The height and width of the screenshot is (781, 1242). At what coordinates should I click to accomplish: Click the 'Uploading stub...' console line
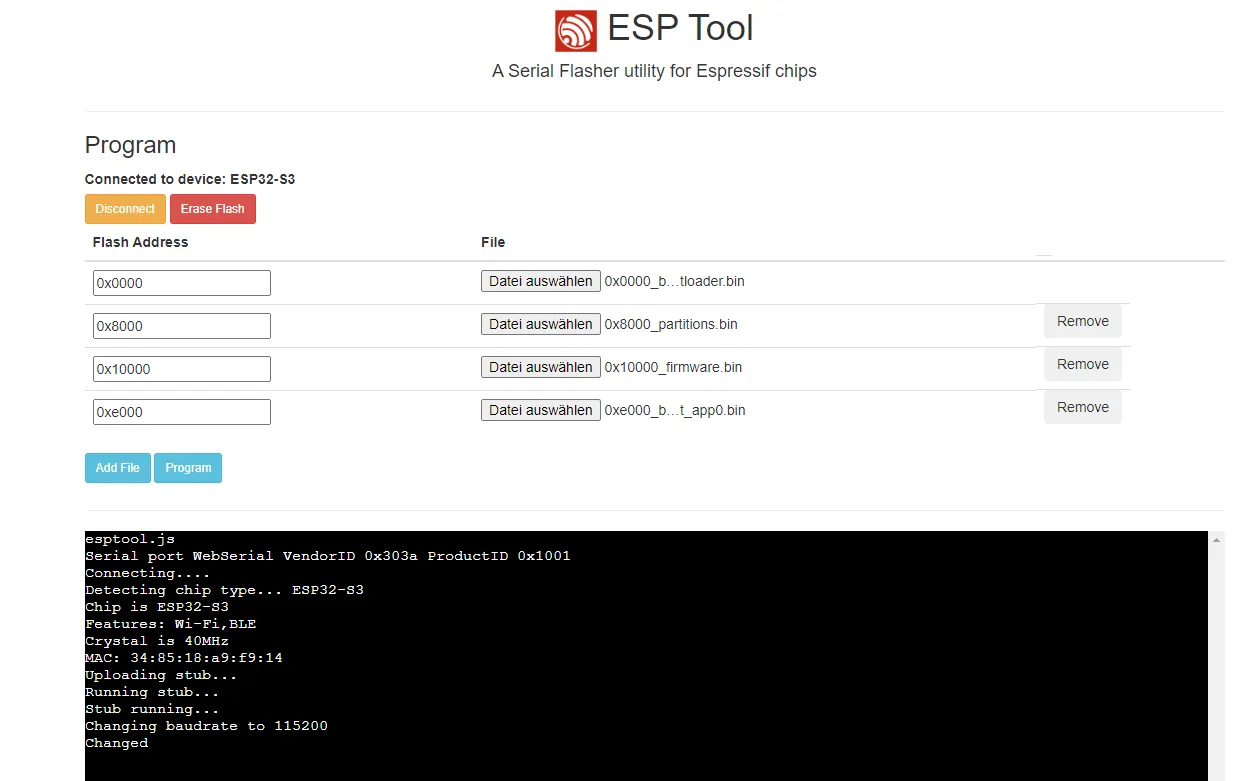tap(161, 675)
